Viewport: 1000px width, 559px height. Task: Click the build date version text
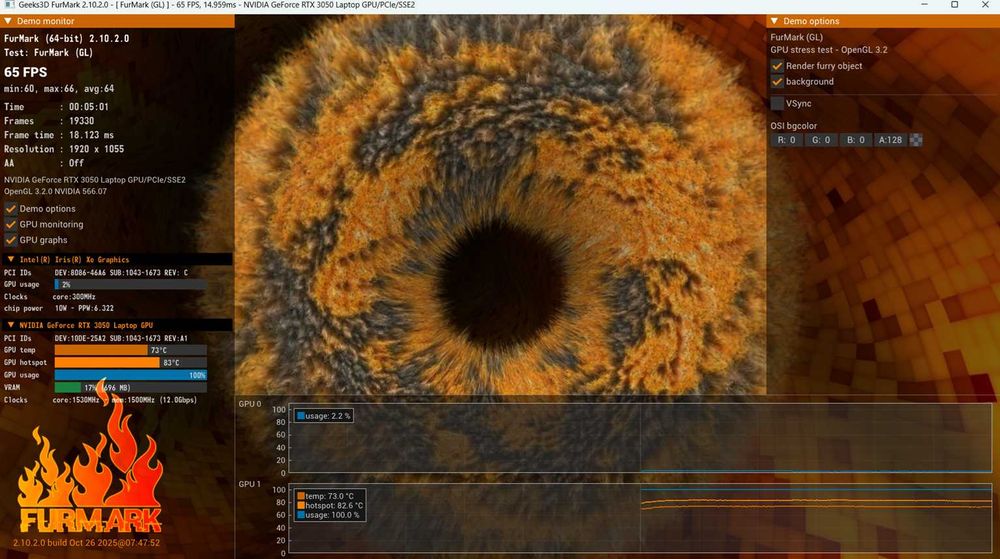(x=87, y=543)
